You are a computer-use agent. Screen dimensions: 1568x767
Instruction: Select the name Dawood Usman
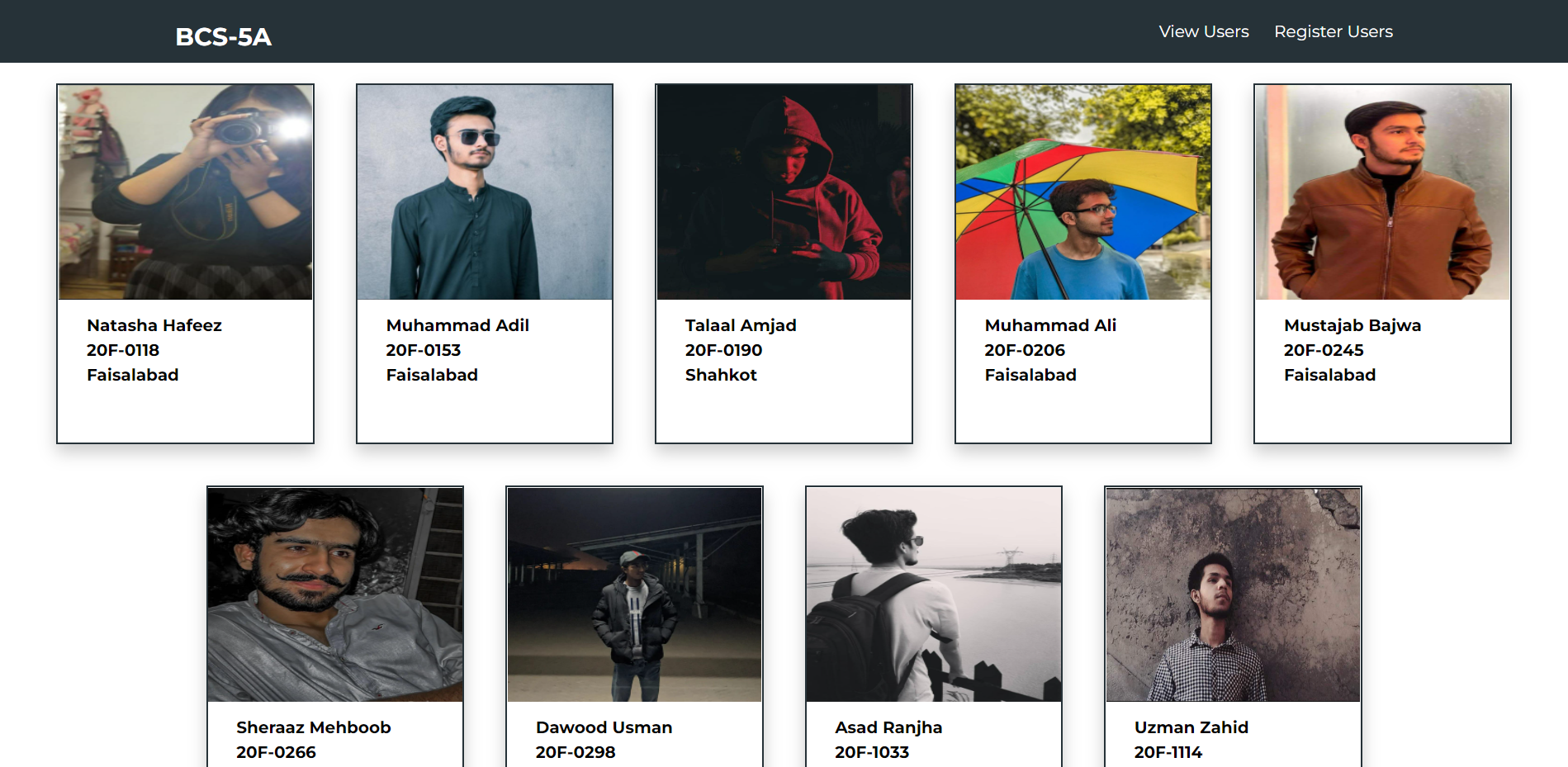pos(604,727)
